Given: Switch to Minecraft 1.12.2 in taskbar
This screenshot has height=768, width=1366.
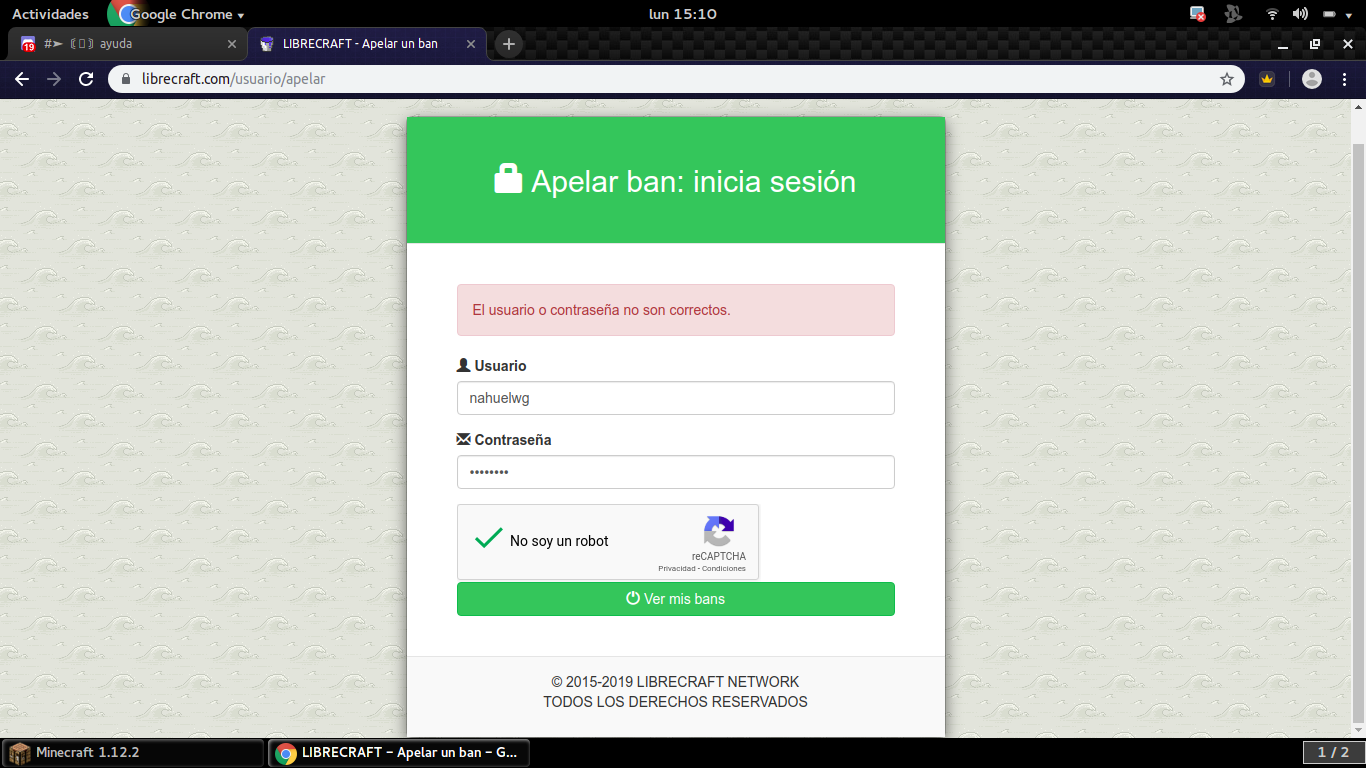Looking at the screenshot, I should (x=133, y=753).
